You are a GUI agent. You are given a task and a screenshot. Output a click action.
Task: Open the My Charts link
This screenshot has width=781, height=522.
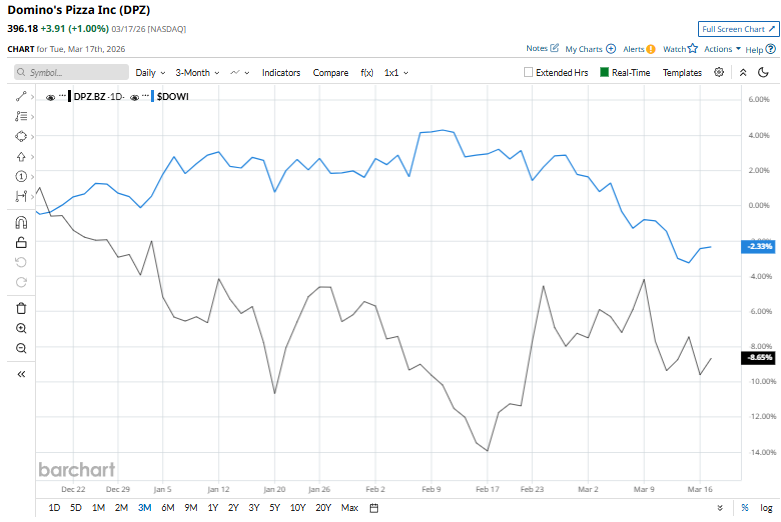[x=590, y=48]
